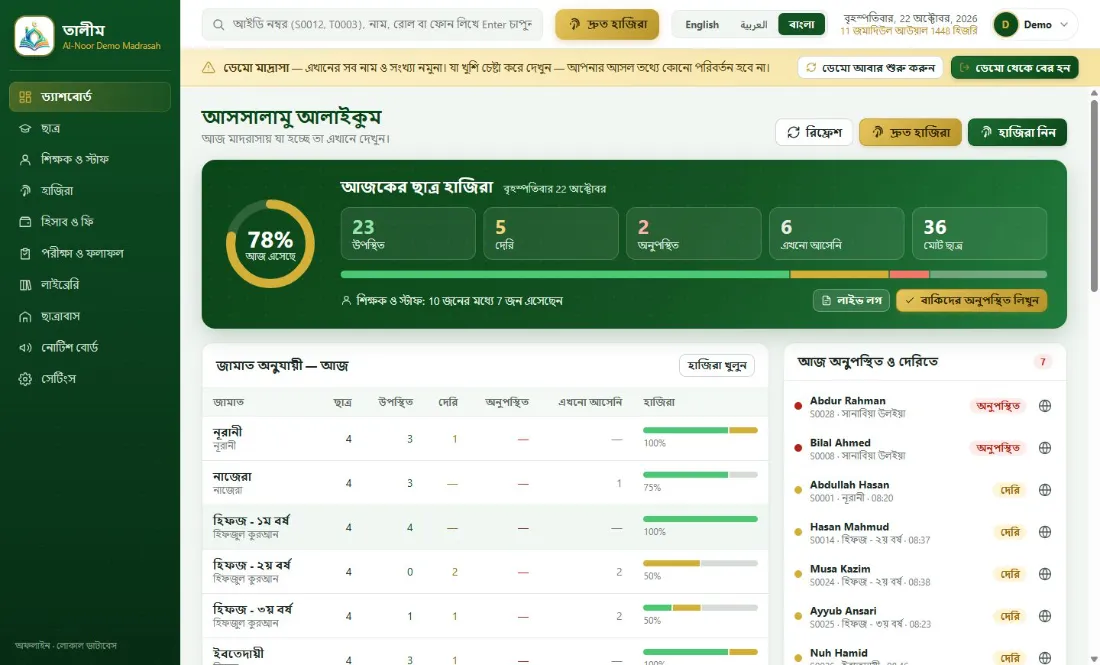
Task: Click বাকিদের অনুপস্থিত লিখুন button
Action: click(x=972, y=300)
